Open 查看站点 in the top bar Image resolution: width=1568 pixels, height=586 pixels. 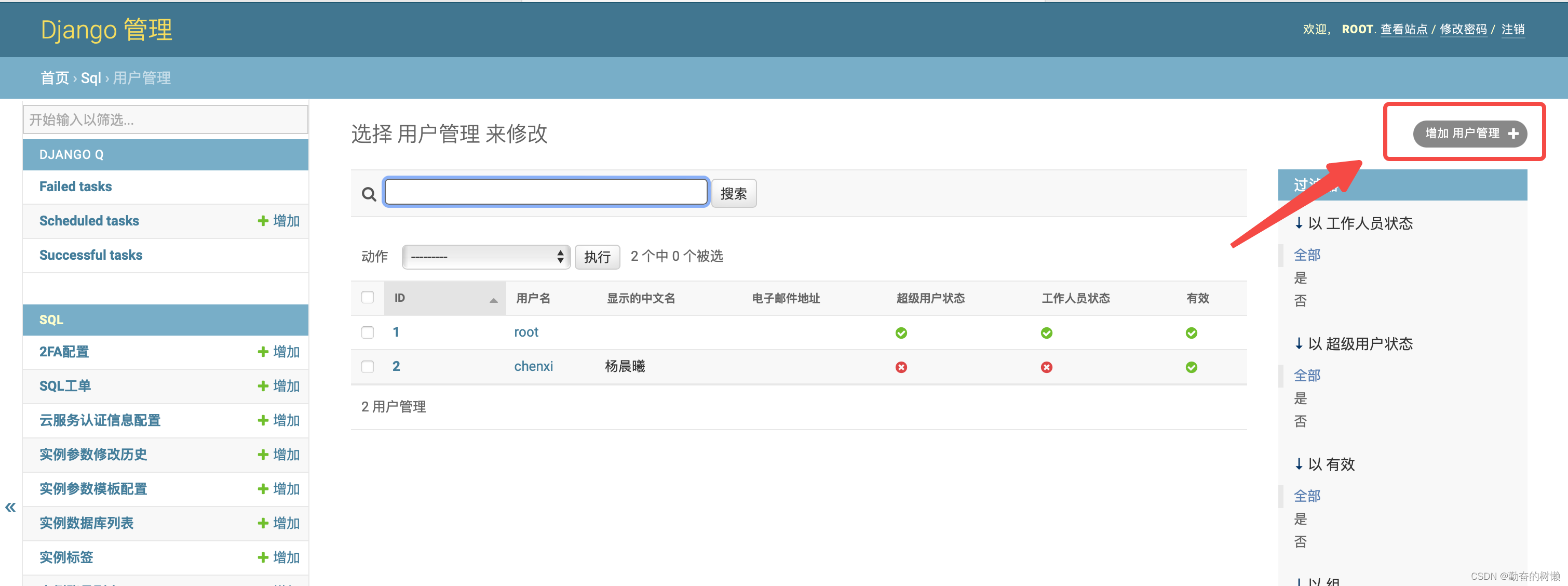click(x=1403, y=29)
